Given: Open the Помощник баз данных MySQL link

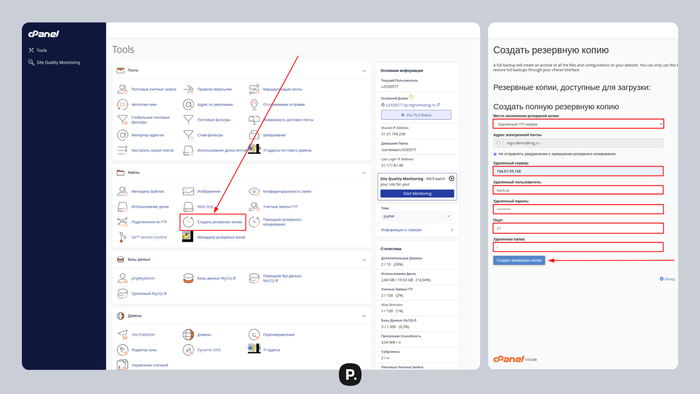Looking at the screenshot, I should [282, 278].
